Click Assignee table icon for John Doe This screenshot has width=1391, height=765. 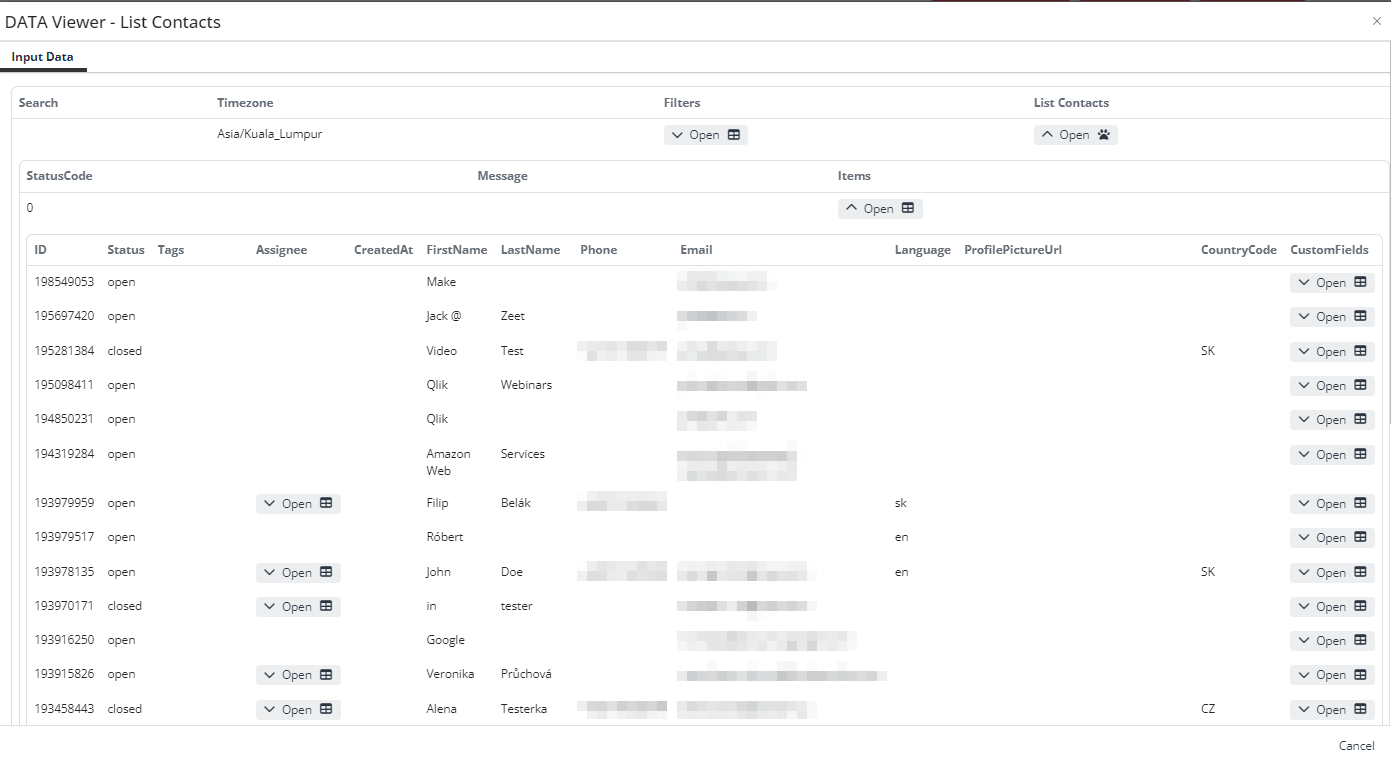(326, 573)
